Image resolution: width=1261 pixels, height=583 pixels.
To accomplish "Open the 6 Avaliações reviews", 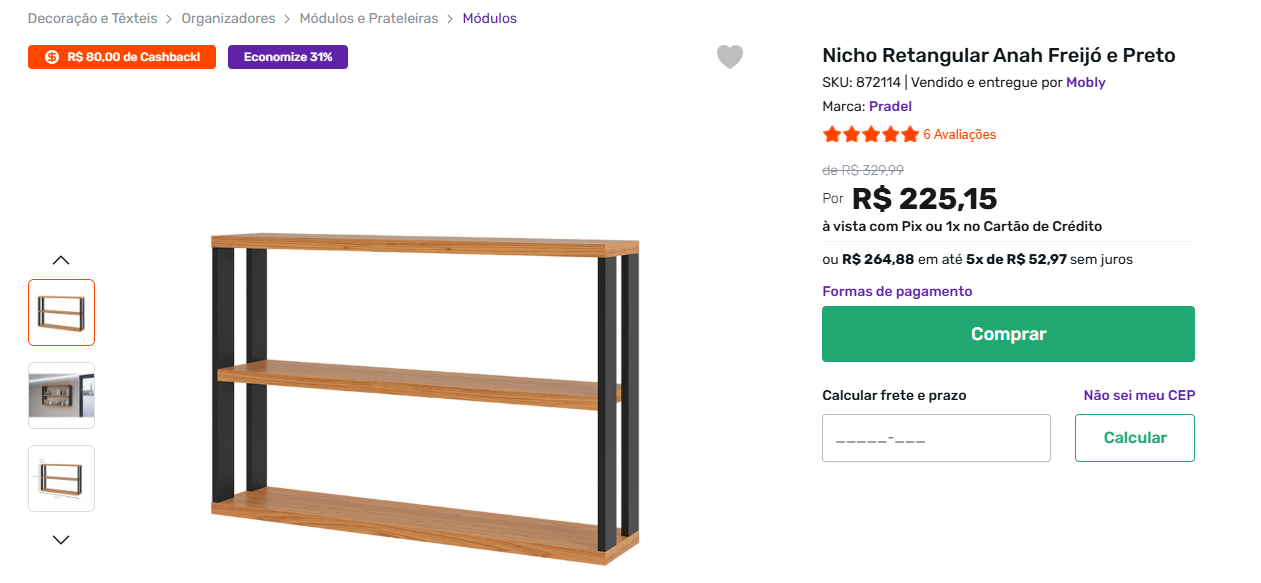I will point(959,133).
